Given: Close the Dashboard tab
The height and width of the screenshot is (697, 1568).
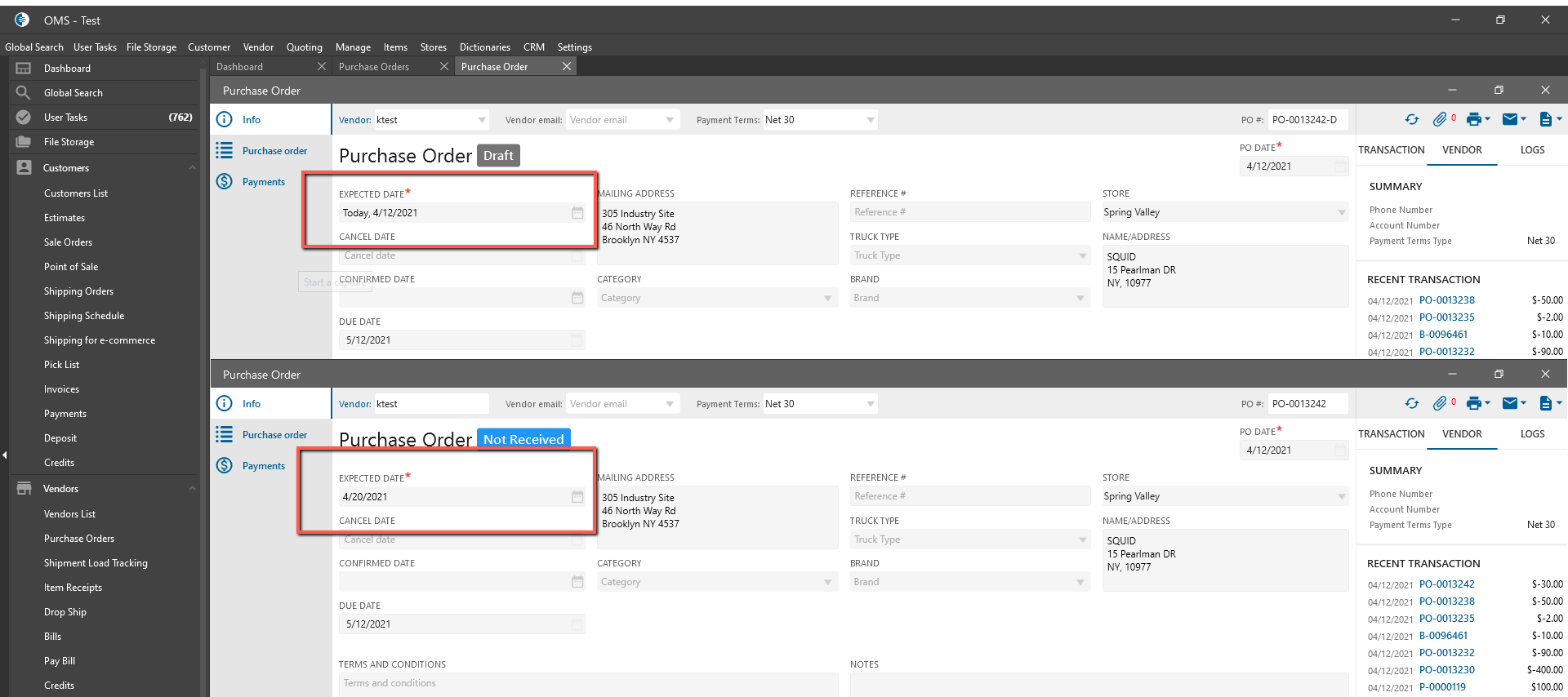Looking at the screenshot, I should click(x=321, y=66).
